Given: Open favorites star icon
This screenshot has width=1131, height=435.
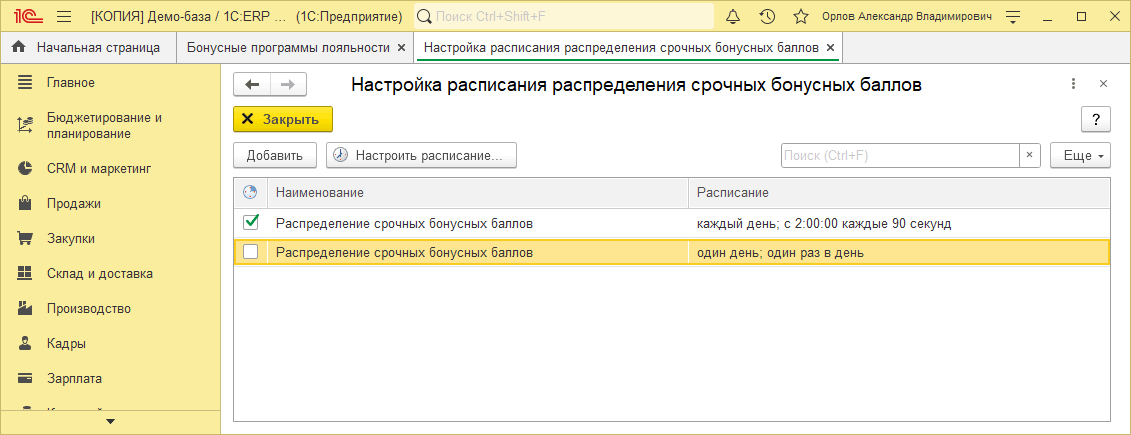Looking at the screenshot, I should point(800,17).
